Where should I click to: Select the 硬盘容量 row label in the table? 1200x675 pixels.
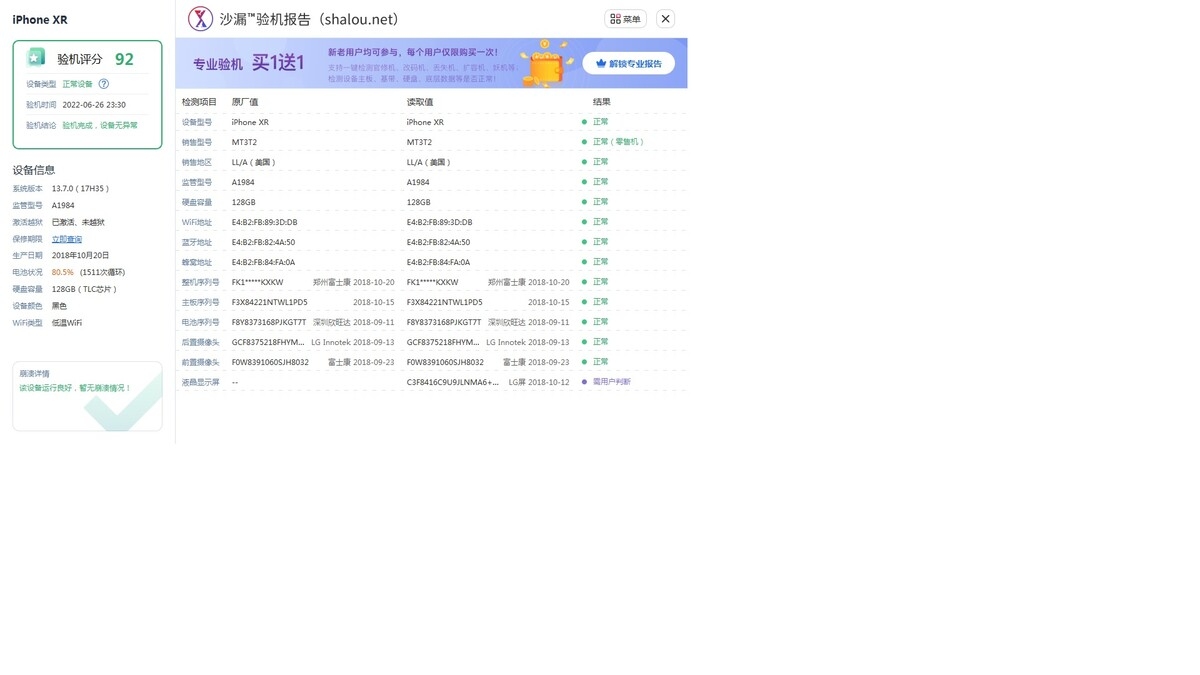(197, 202)
